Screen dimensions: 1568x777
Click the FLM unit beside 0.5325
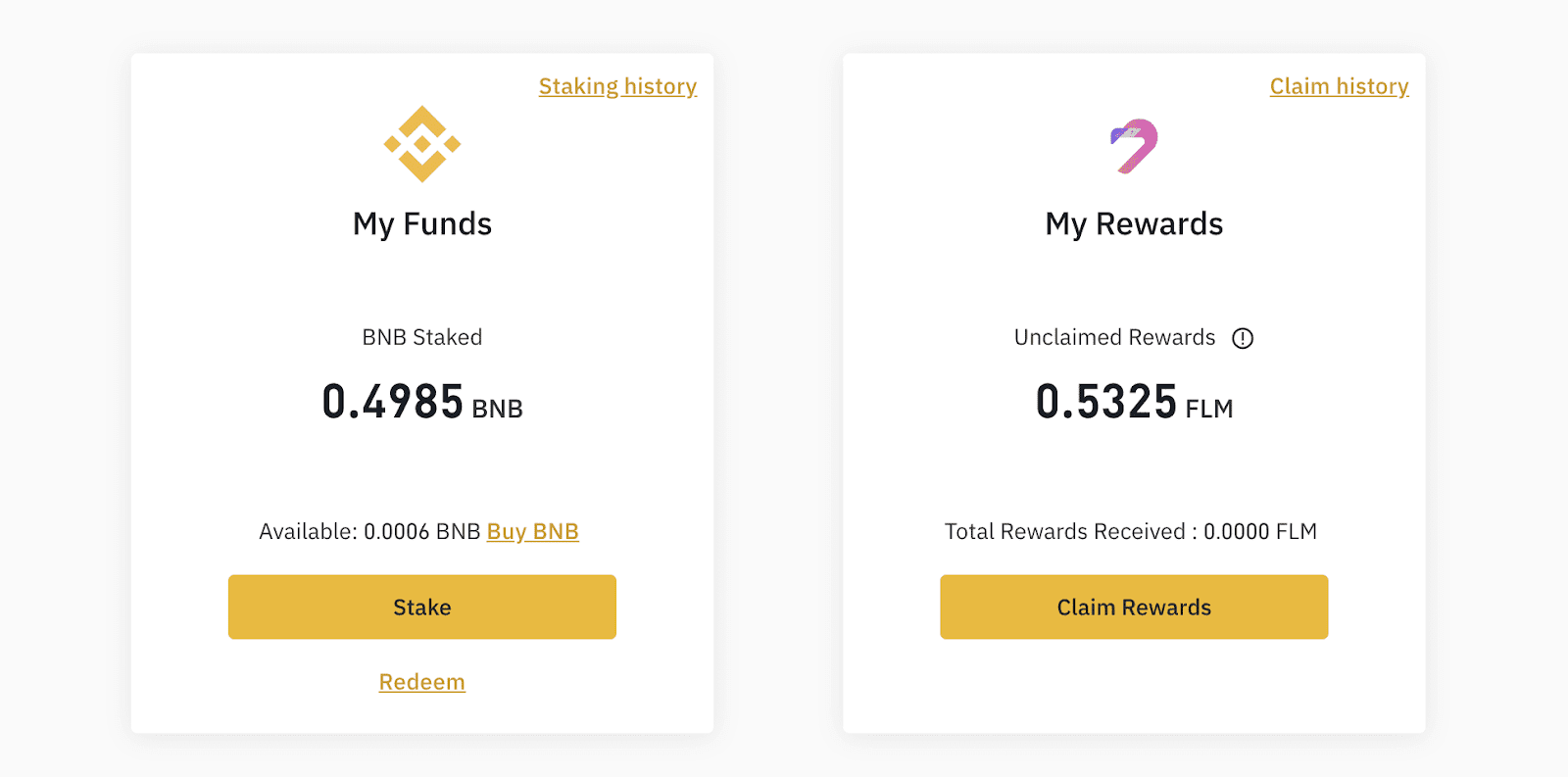(x=1209, y=409)
